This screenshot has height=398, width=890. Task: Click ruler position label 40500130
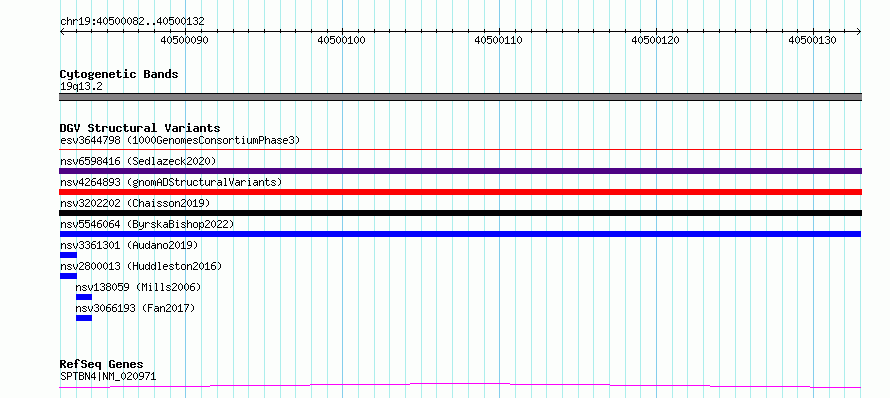pos(812,40)
